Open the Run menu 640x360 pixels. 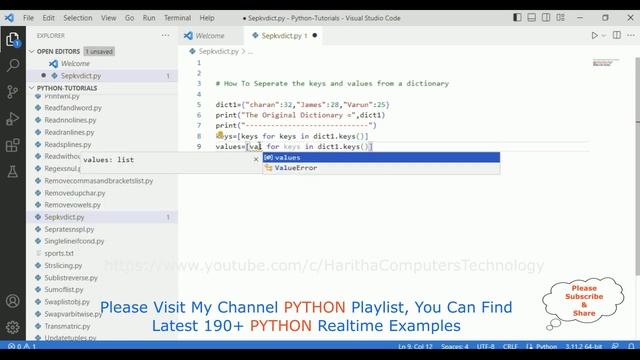tap(149, 18)
